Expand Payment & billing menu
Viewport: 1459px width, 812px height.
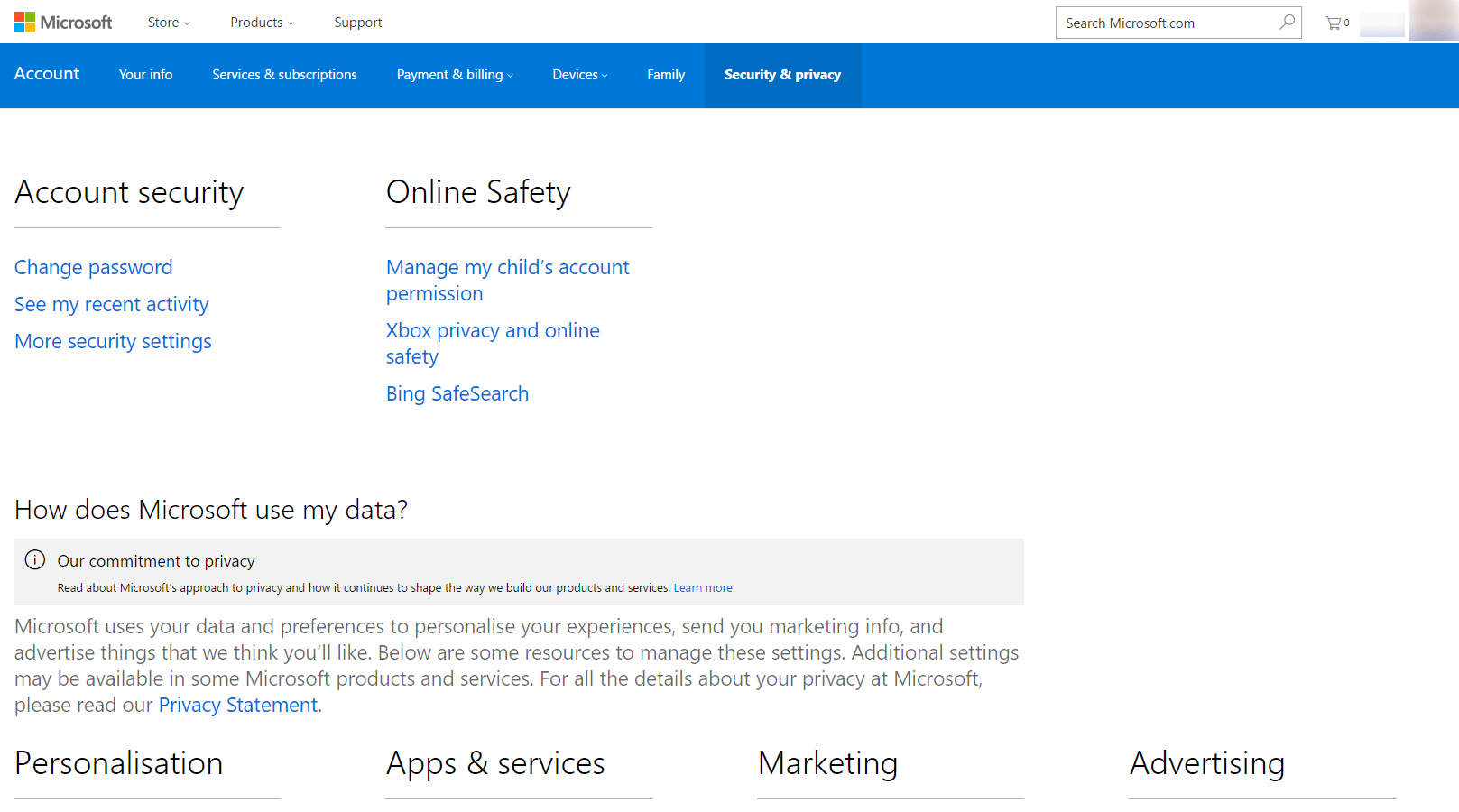(x=455, y=75)
